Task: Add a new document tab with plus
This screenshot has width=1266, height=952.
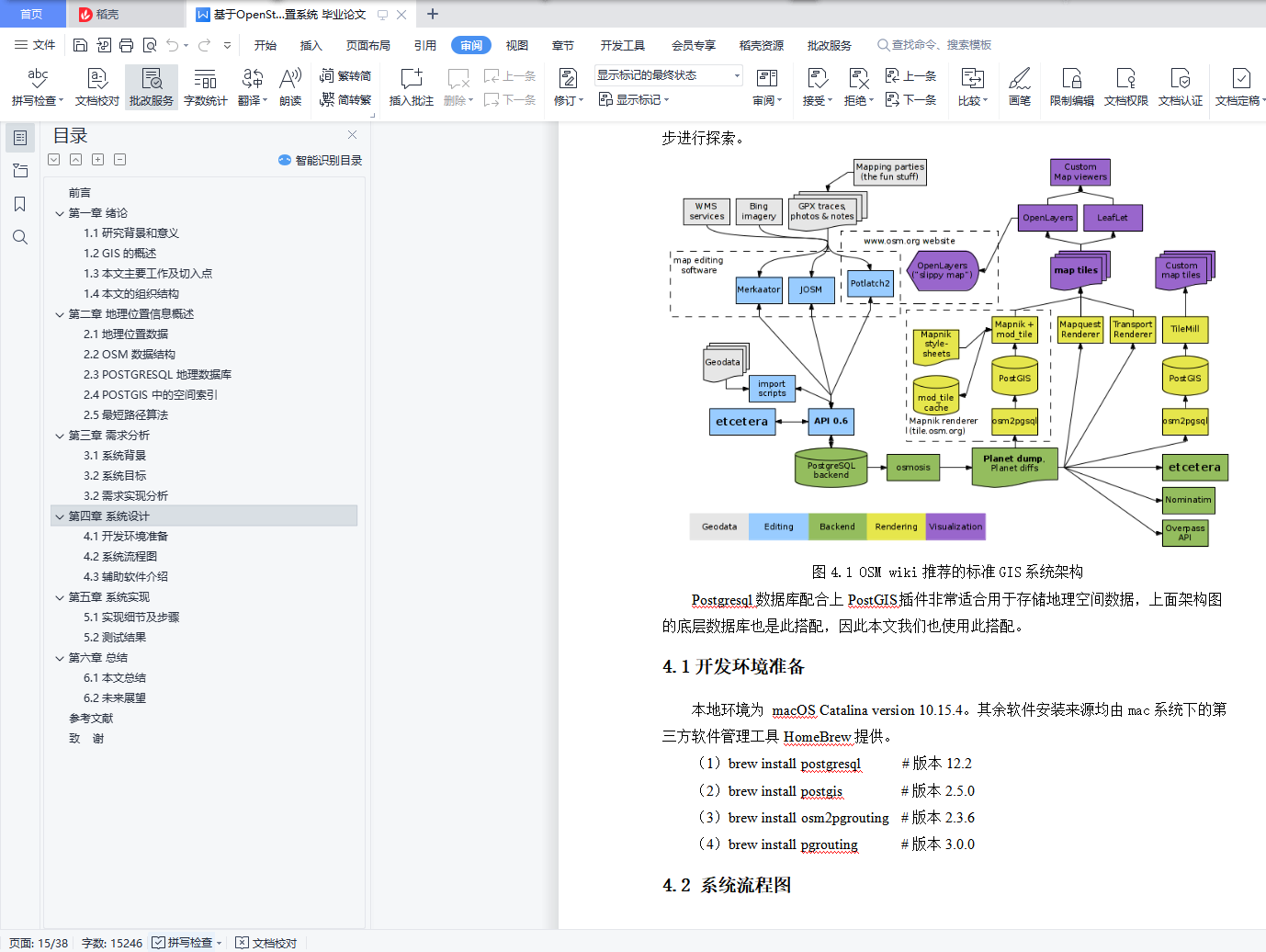Action: (x=433, y=14)
